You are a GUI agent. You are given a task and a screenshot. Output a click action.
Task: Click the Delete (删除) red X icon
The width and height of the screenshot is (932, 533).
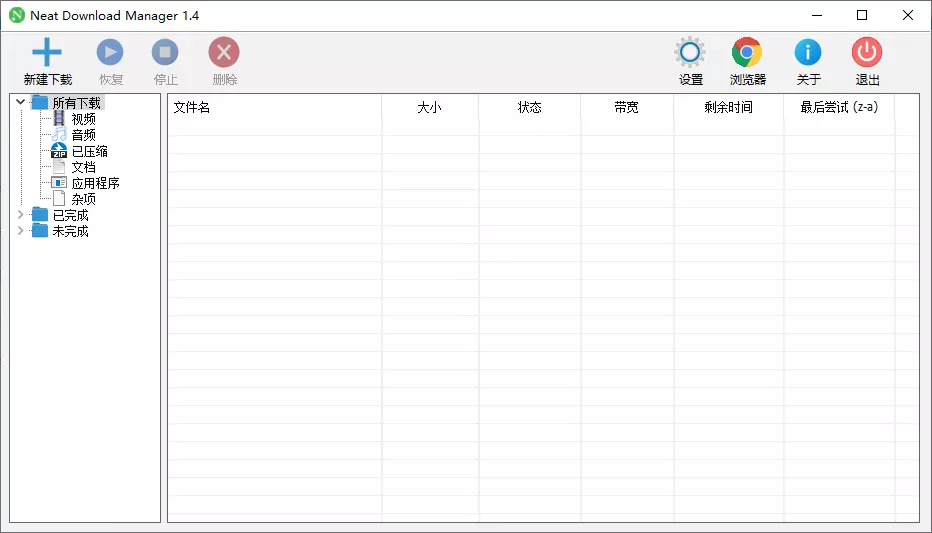[x=224, y=52]
